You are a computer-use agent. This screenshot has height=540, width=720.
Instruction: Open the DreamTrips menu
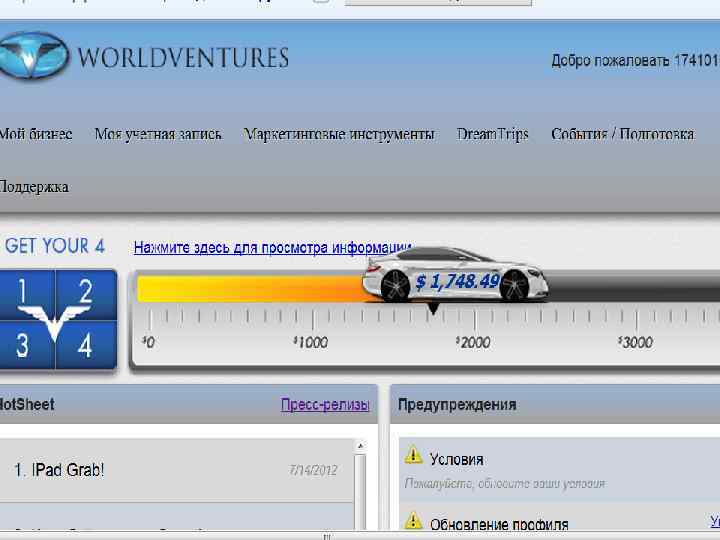(493, 134)
